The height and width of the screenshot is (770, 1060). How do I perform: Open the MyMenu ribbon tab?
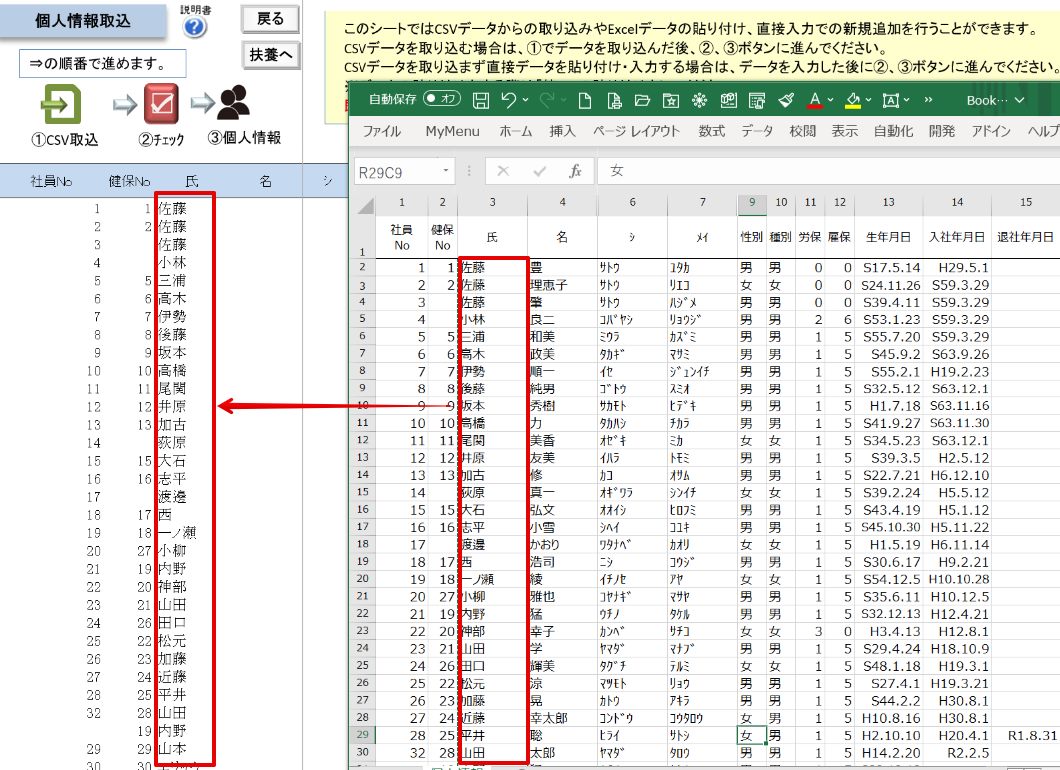[x=452, y=131]
